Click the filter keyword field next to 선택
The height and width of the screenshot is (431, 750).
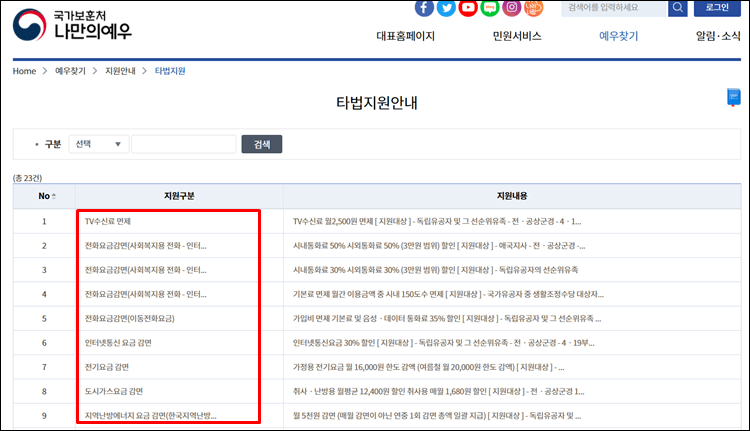coord(184,144)
